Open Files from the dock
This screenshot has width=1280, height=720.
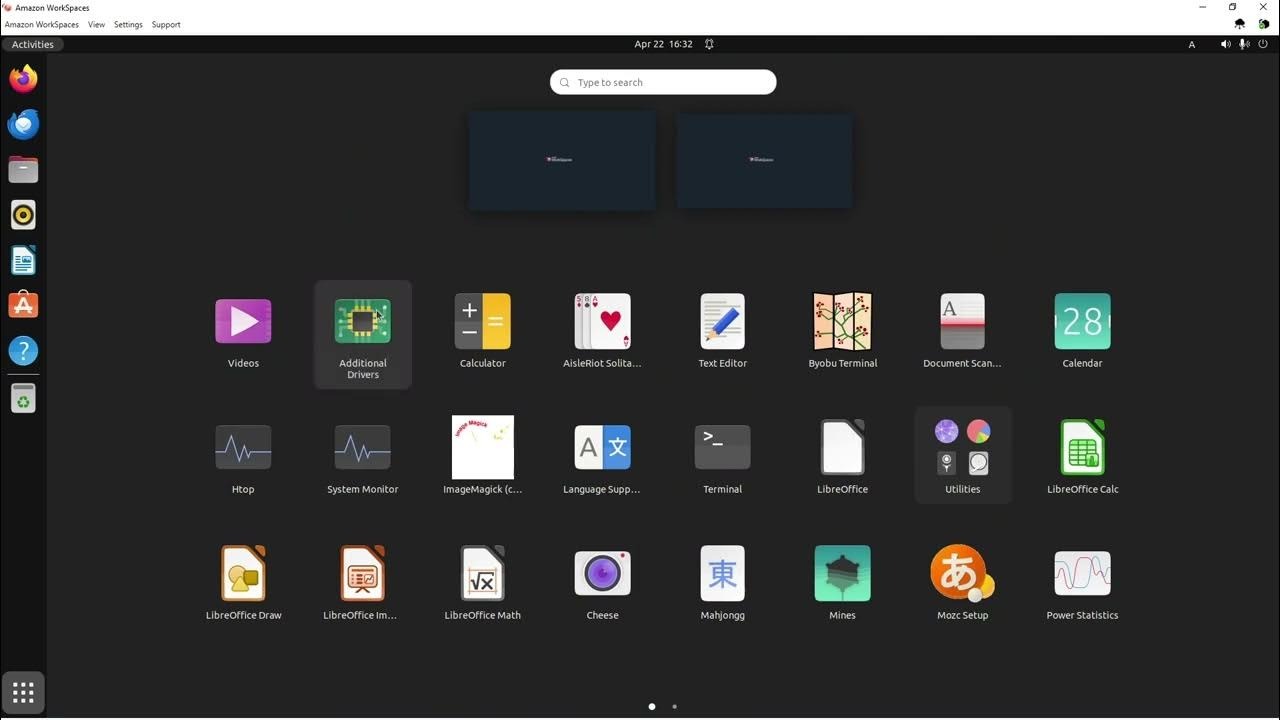coord(23,170)
